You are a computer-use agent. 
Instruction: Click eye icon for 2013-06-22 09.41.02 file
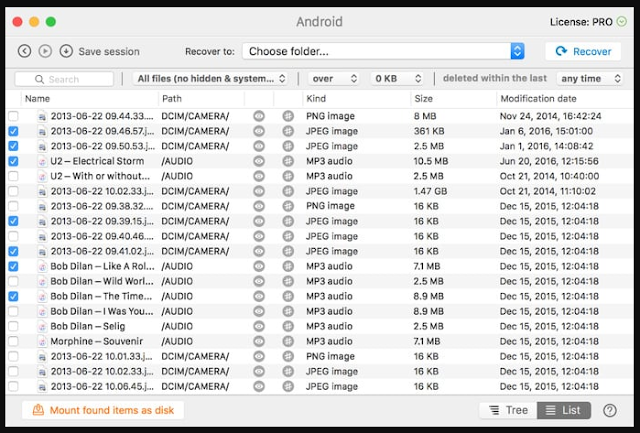click(x=259, y=251)
